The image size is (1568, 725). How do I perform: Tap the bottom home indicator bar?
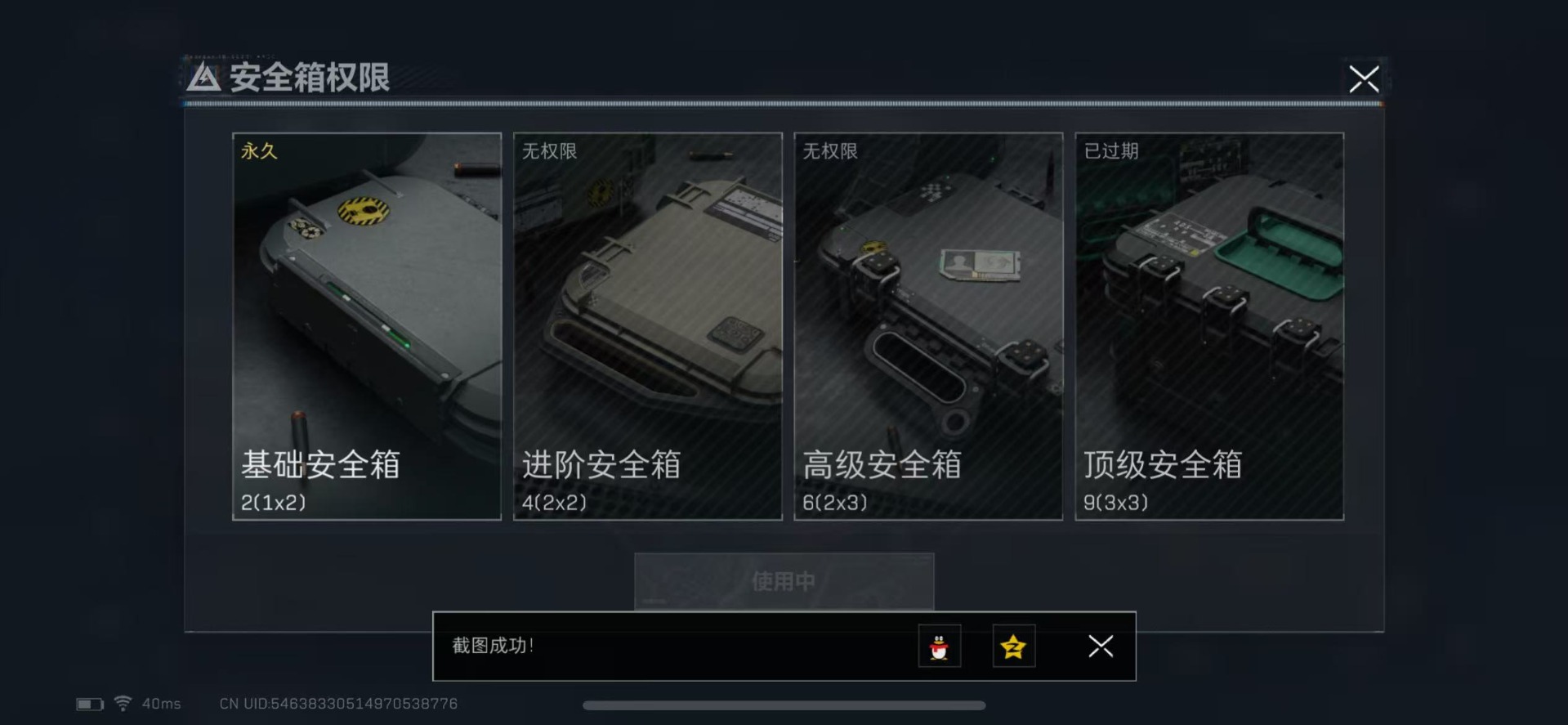pos(784,705)
